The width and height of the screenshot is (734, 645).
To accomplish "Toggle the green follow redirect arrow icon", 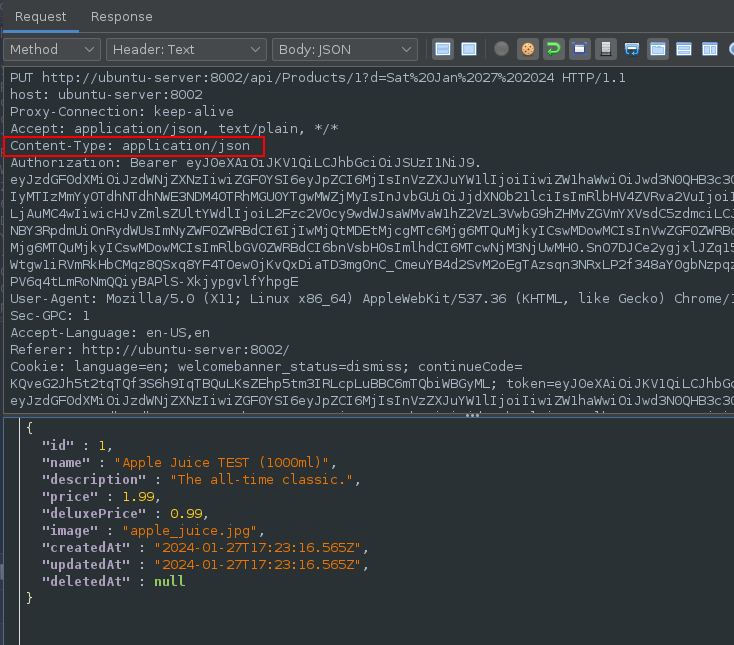I will point(554,49).
